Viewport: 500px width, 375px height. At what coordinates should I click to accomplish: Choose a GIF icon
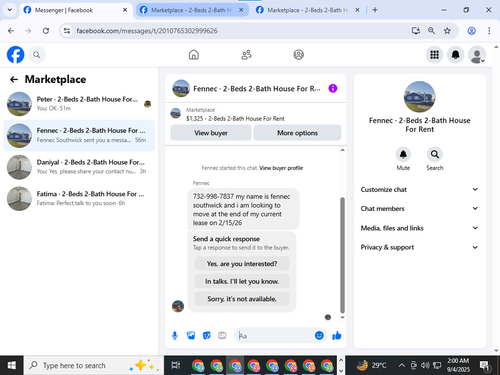coord(222,335)
